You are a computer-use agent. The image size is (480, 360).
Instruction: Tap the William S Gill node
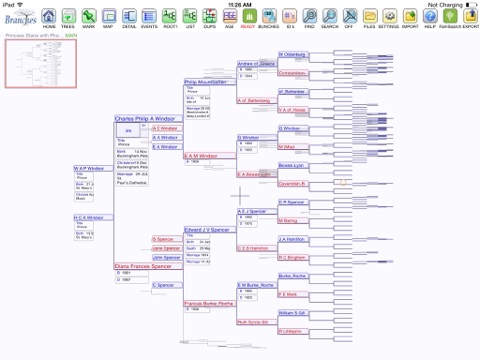pos(293,313)
